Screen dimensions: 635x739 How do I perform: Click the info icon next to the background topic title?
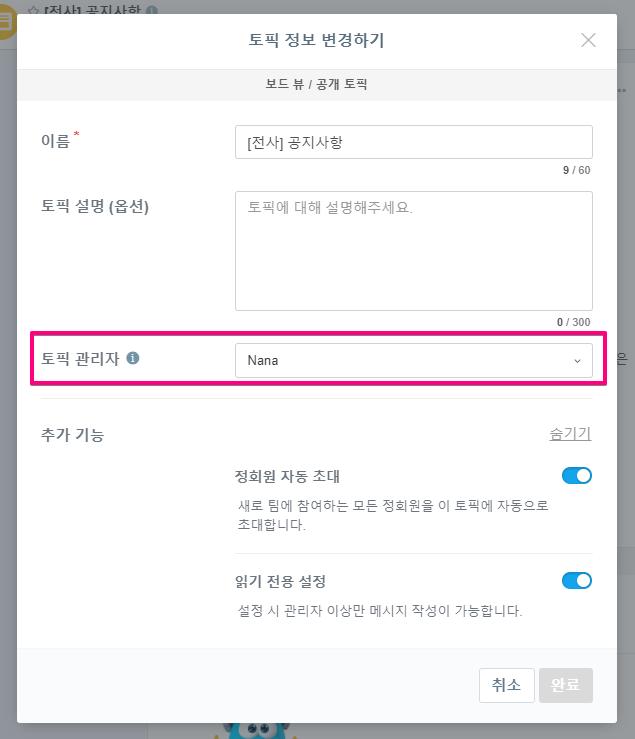pos(152,10)
